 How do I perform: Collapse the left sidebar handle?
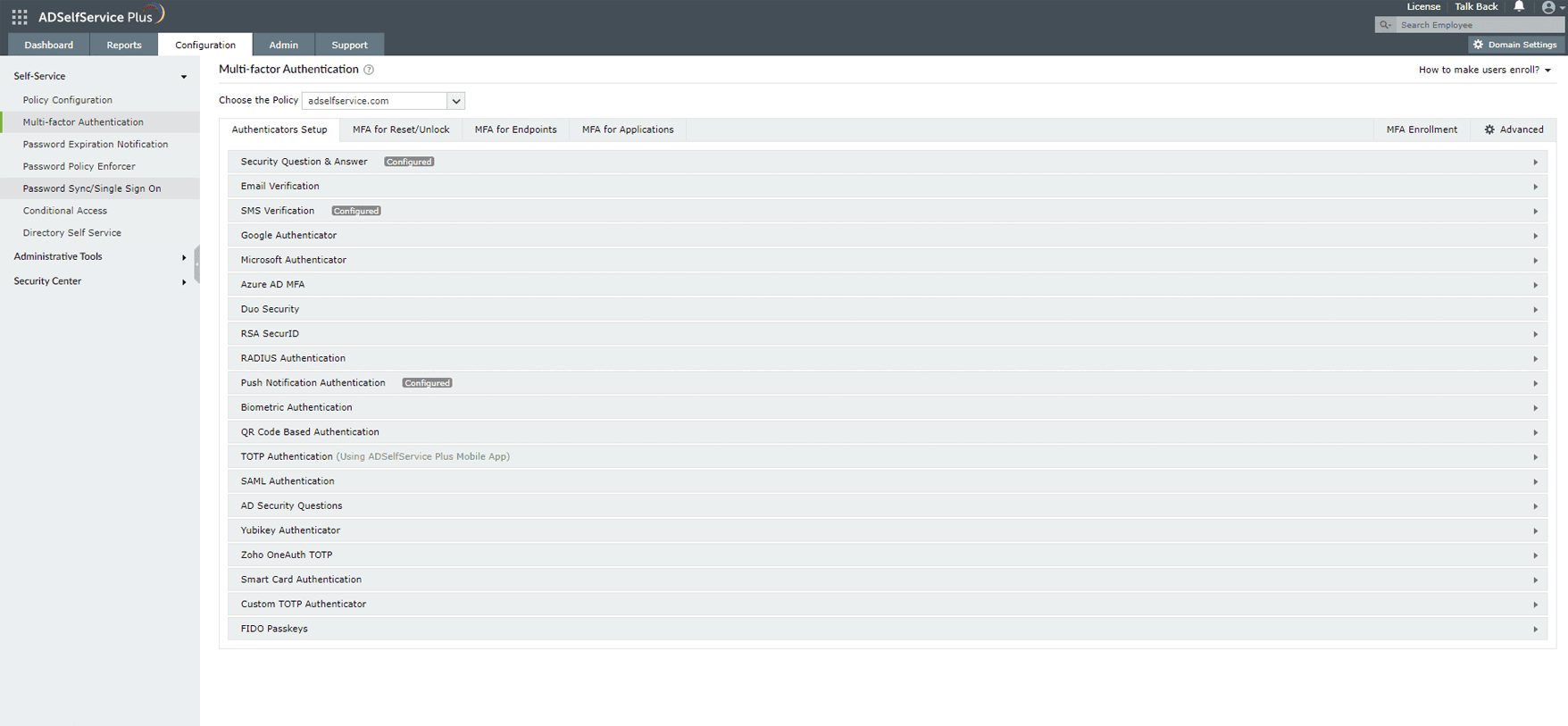(x=196, y=265)
